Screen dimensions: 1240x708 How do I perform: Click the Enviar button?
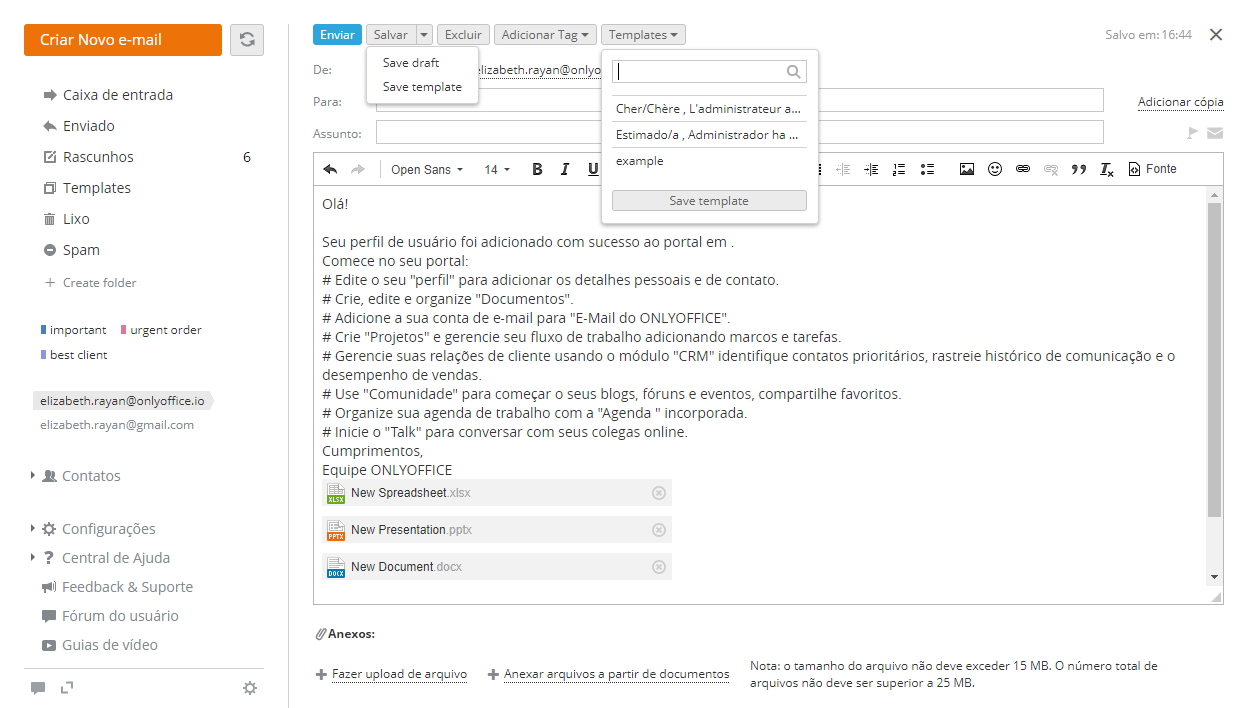pyautogui.click(x=337, y=35)
